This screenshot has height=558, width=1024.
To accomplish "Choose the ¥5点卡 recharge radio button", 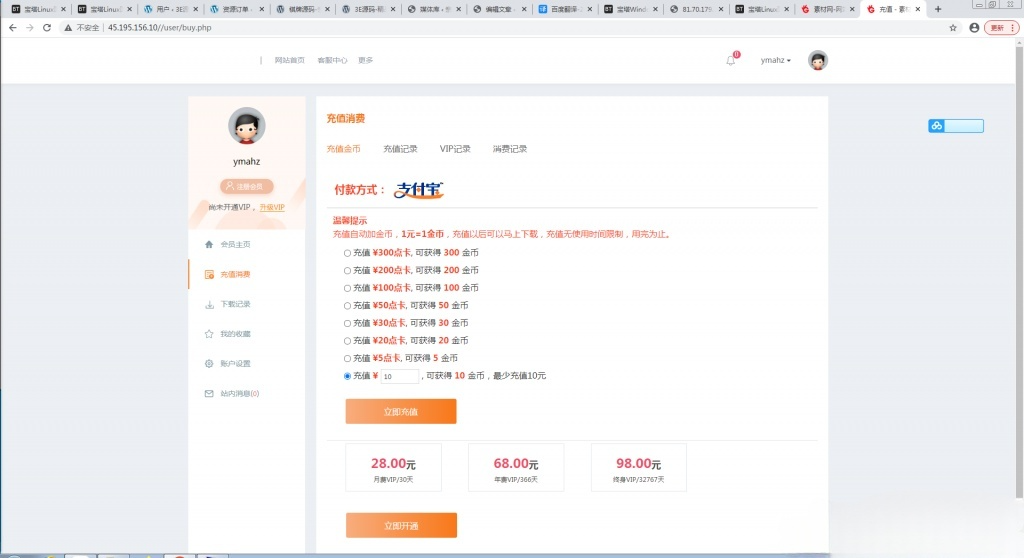I will 347,358.
